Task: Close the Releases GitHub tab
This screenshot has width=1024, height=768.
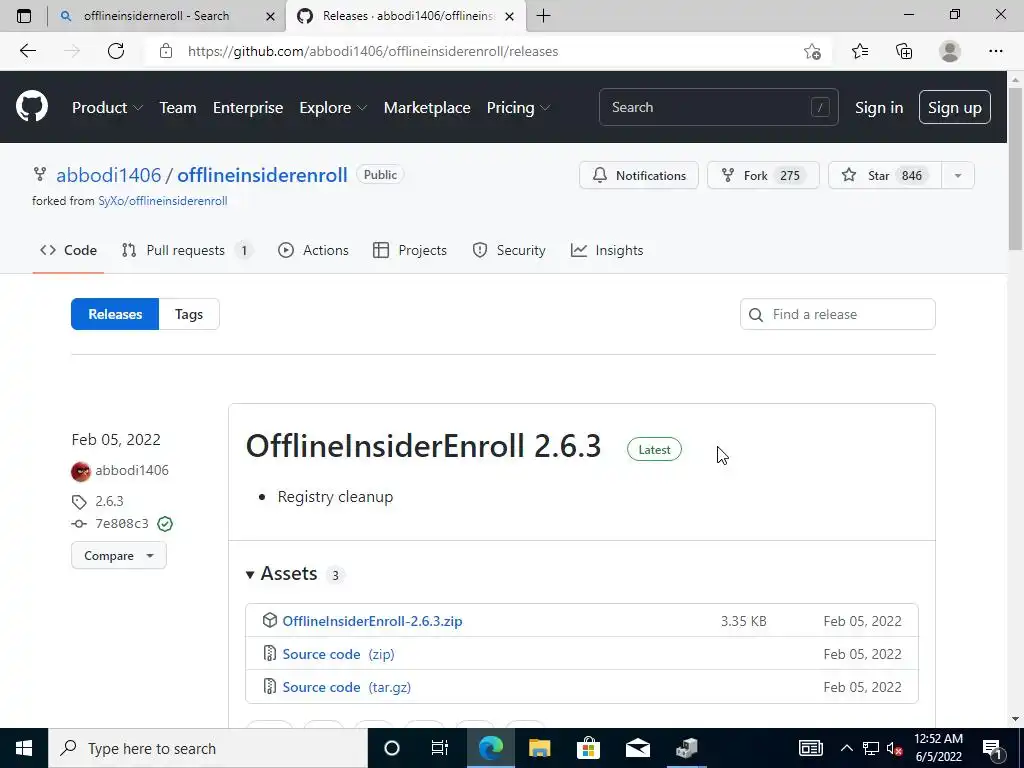Action: coord(509,16)
